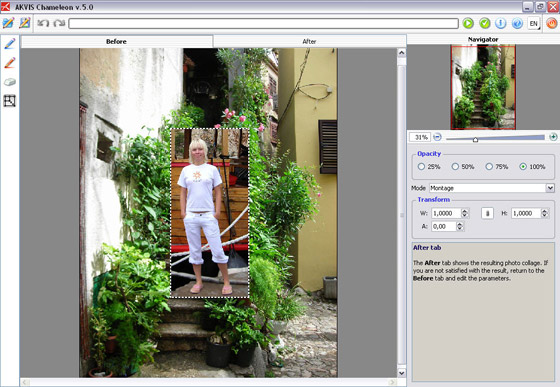Click the zoom out minus button

pos(438,137)
